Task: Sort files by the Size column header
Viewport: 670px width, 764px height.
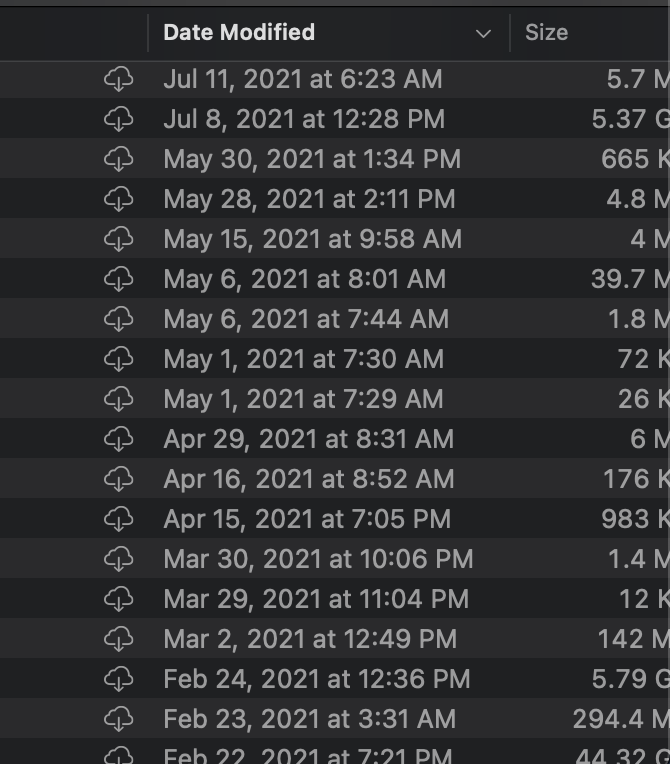Action: (x=547, y=33)
